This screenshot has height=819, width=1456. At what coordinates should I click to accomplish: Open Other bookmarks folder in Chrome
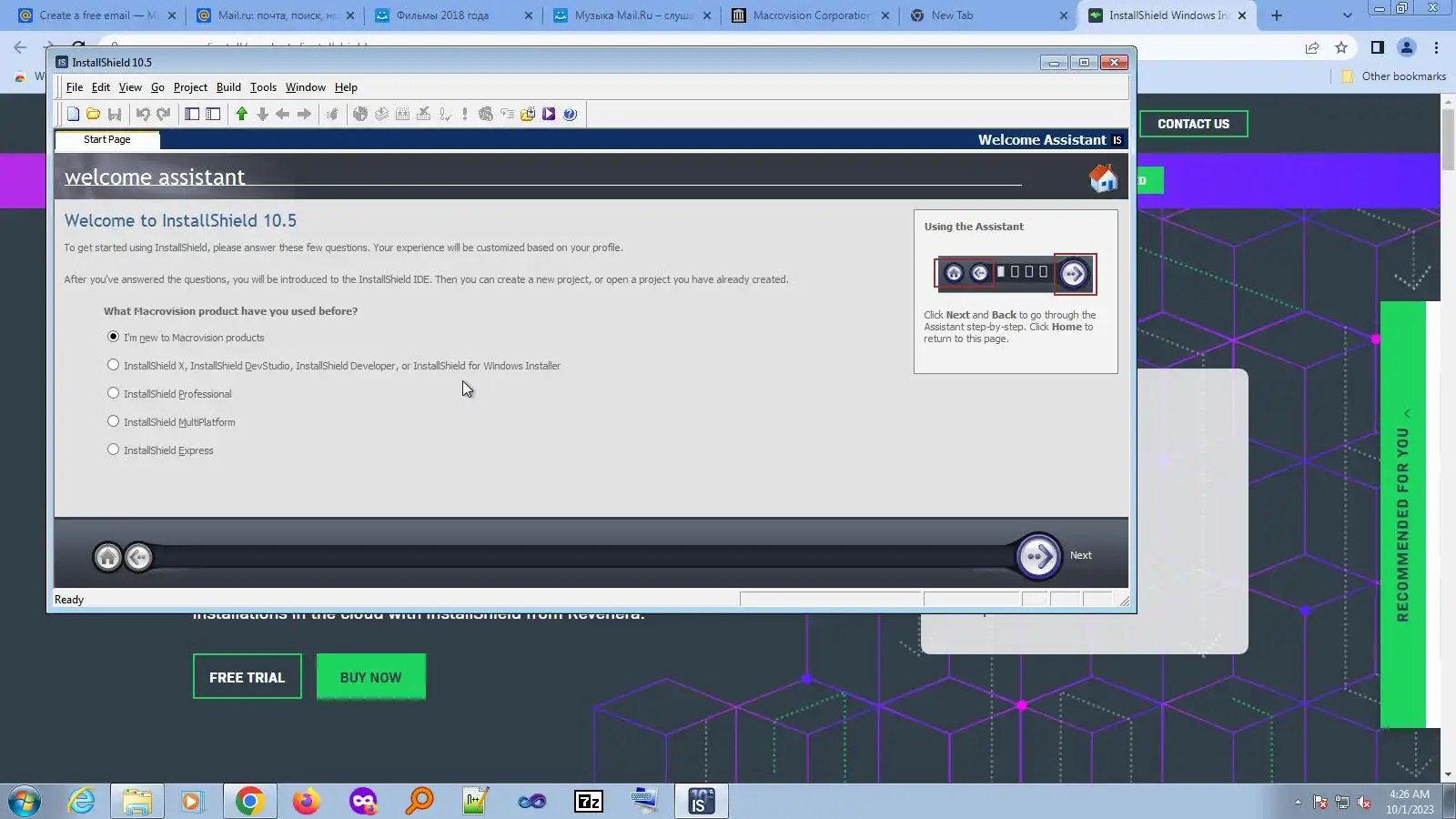[1394, 76]
